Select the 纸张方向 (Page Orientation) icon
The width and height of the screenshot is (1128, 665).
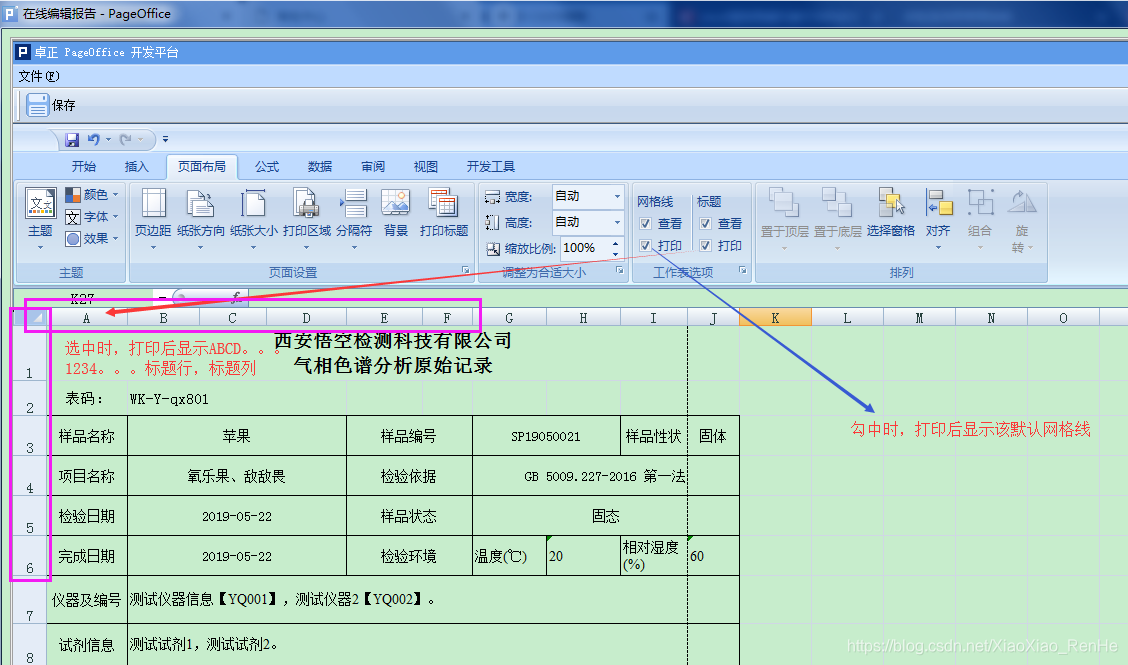tap(202, 212)
